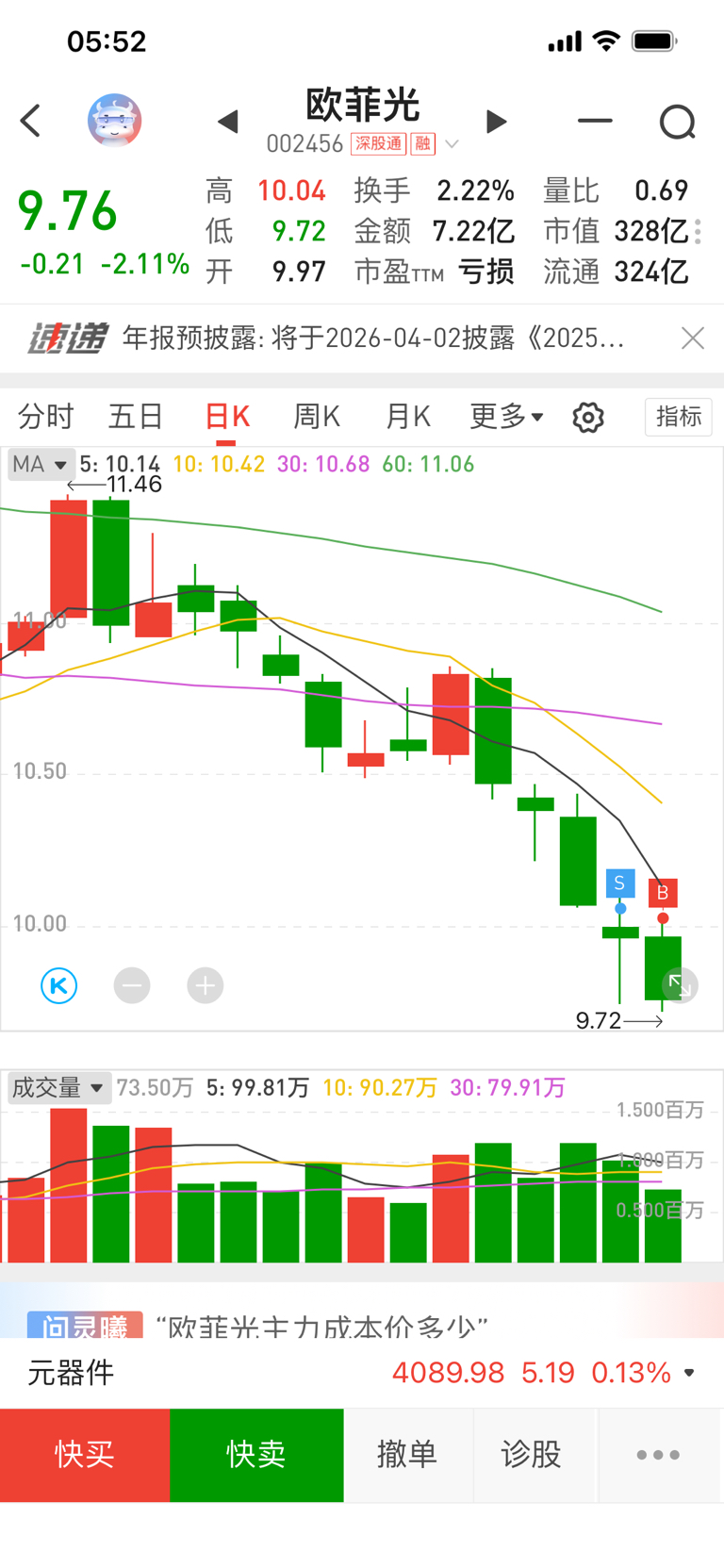This screenshot has height=1568, width=724.
Task: Switch to 五日 tab
Action: [x=136, y=416]
